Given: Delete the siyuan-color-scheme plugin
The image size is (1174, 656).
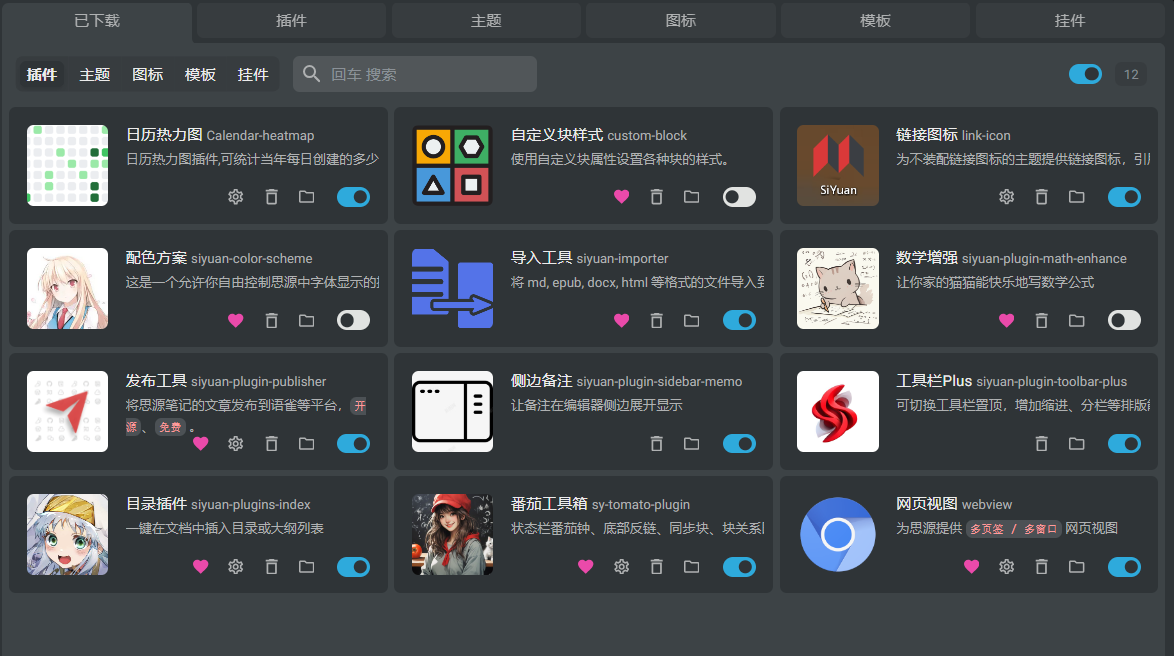Looking at the screenshot, I should 271,321.
